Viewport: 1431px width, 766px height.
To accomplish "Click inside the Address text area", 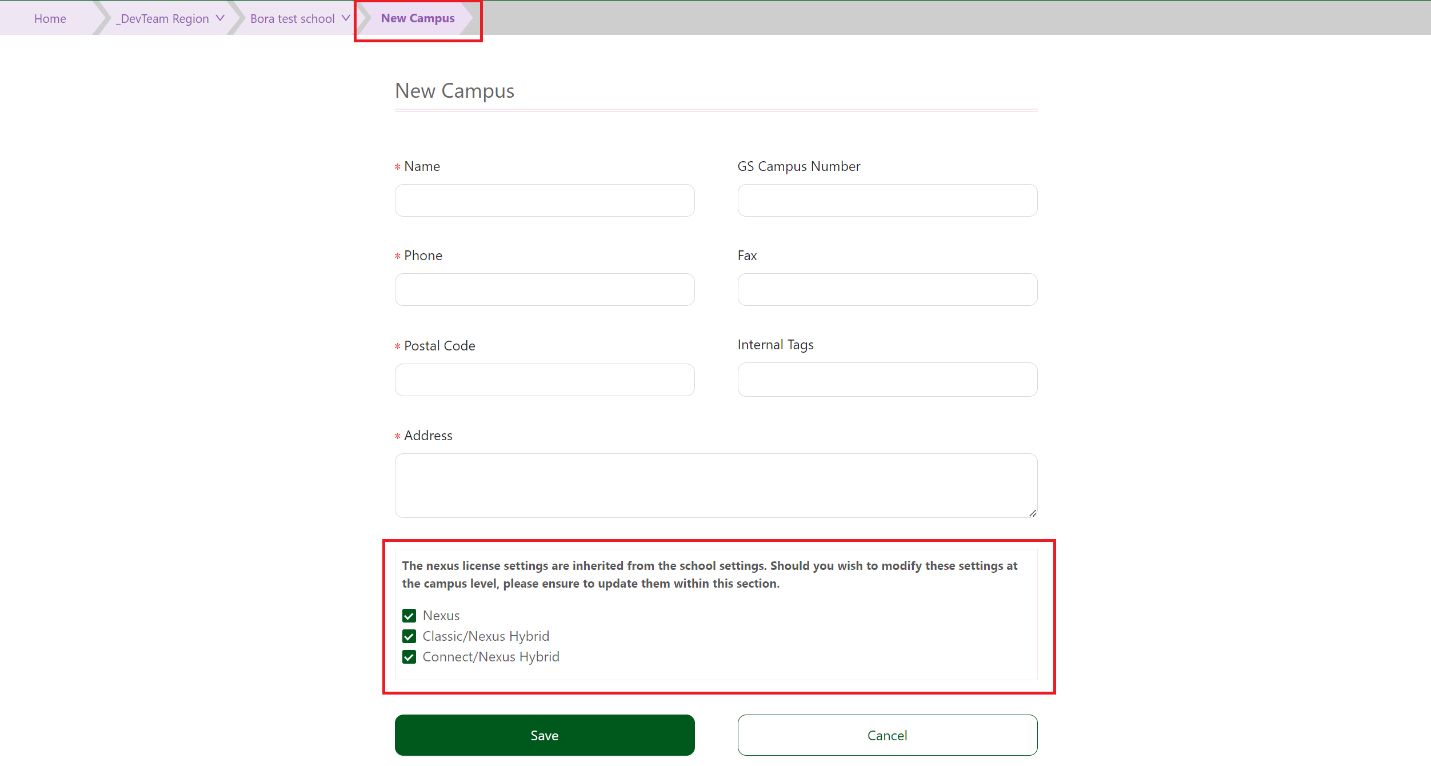I will [x=716, y=485].
